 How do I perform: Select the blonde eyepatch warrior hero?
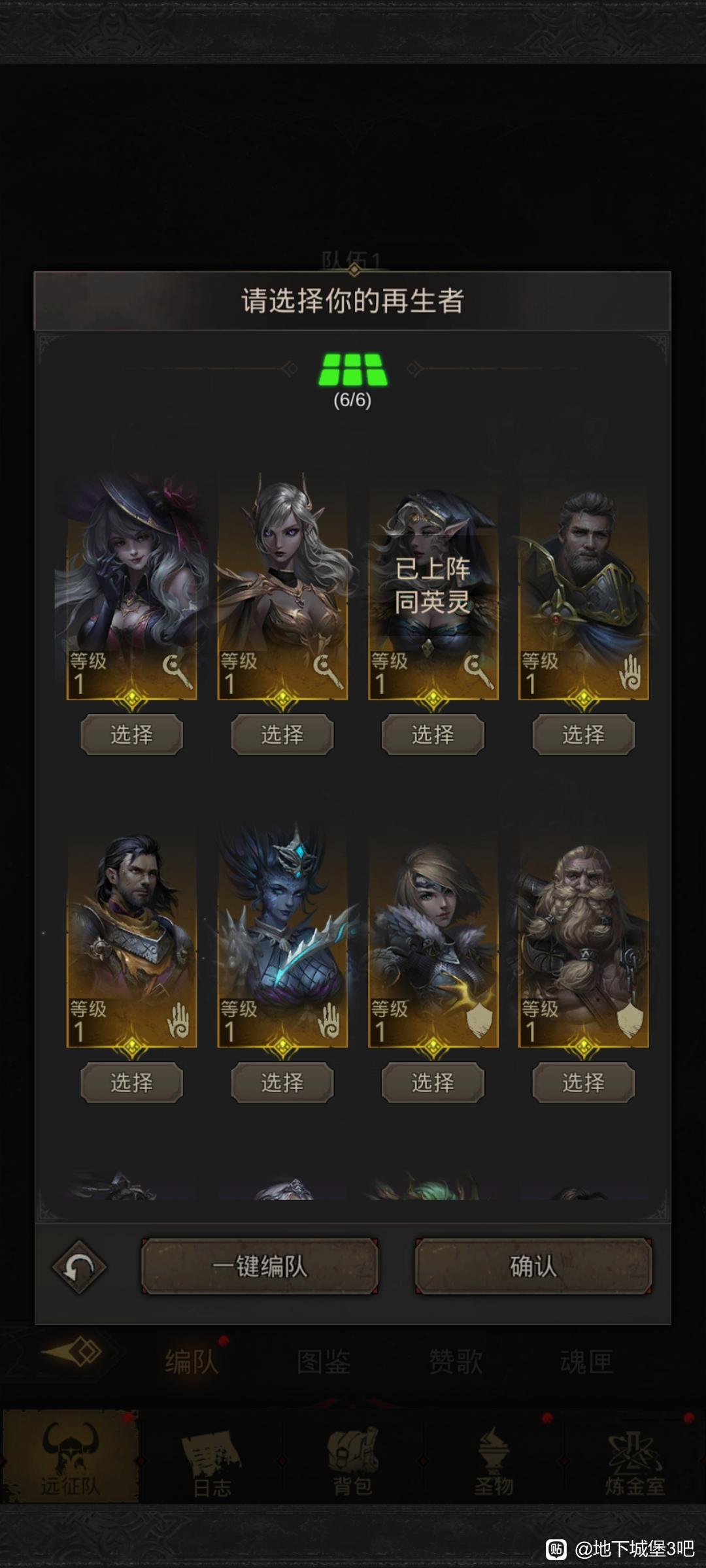[x=433, y=1083]
